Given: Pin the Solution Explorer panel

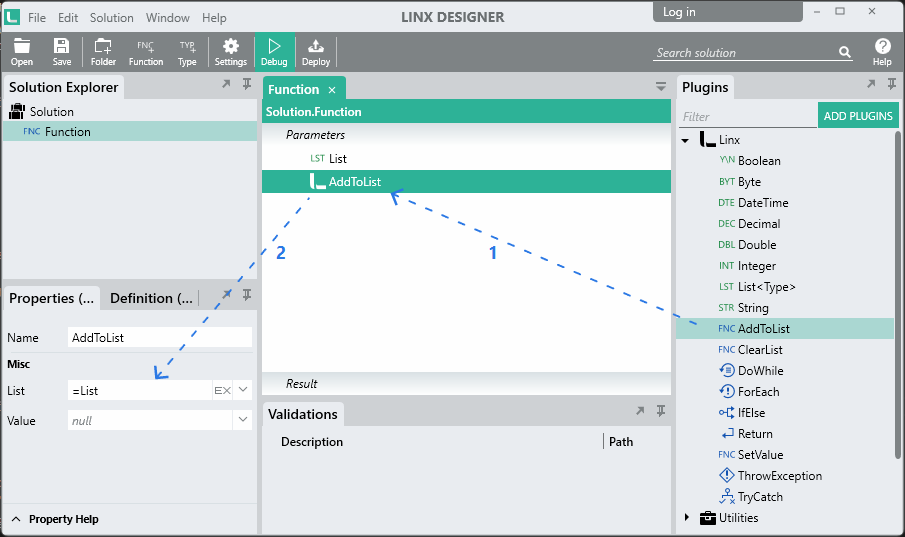Looking at the screenshot, I should tap(246, 84).
